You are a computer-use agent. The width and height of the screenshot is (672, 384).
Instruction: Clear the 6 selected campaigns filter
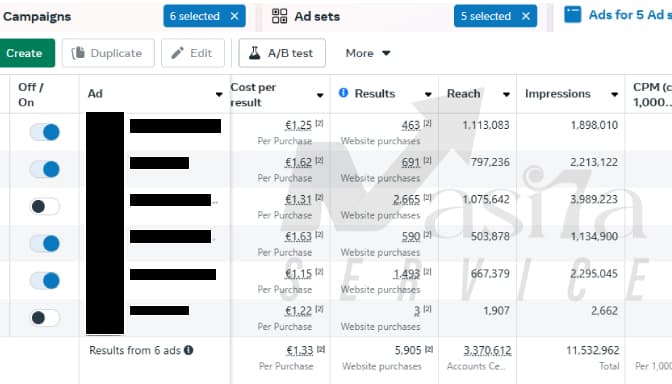pyautogui.click(x=234, y=16)
